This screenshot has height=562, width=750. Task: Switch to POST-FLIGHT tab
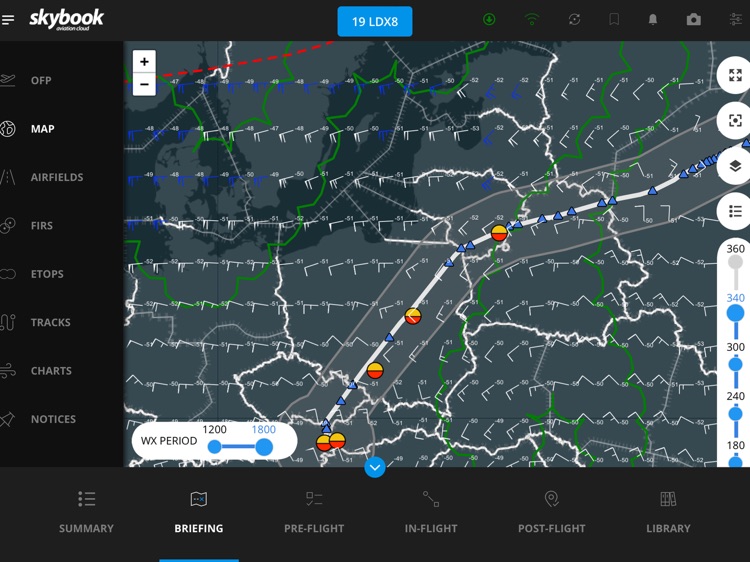[551, 512]
